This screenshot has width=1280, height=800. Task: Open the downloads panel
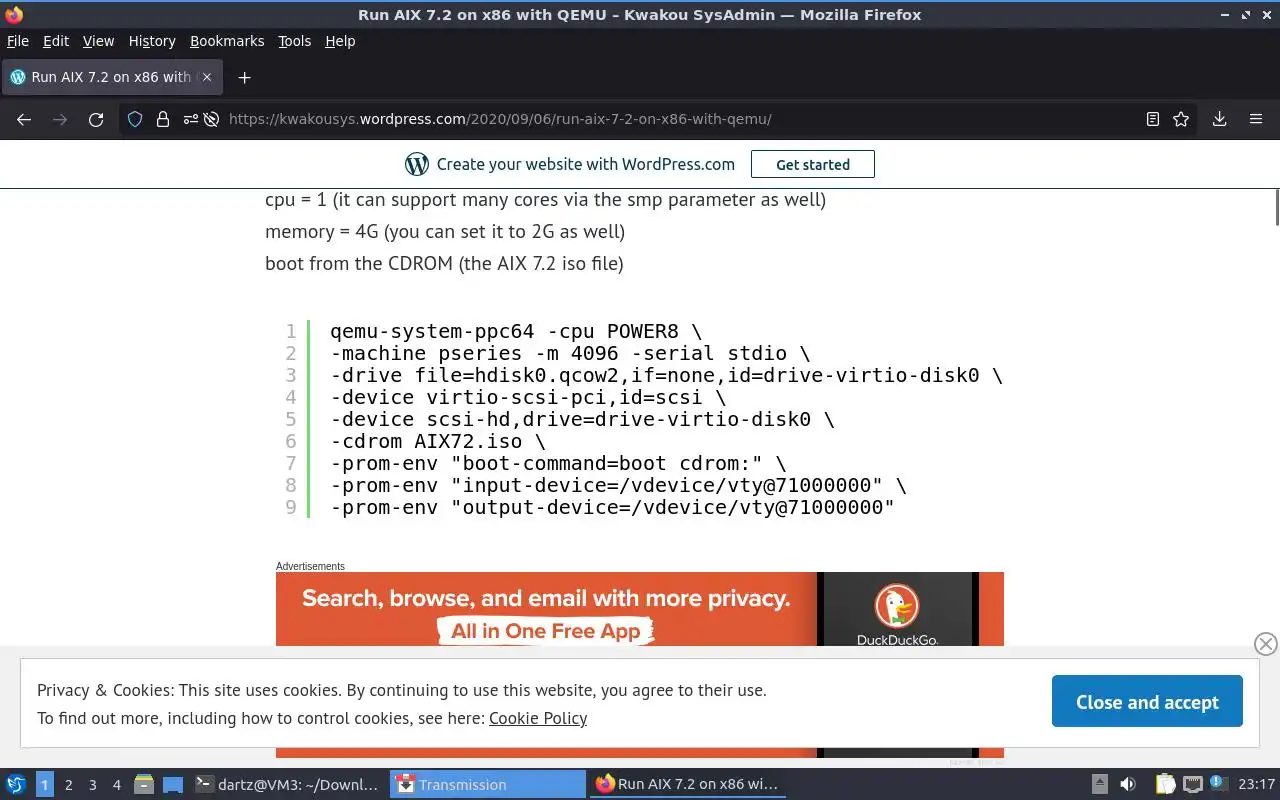tap(1219, 119)
